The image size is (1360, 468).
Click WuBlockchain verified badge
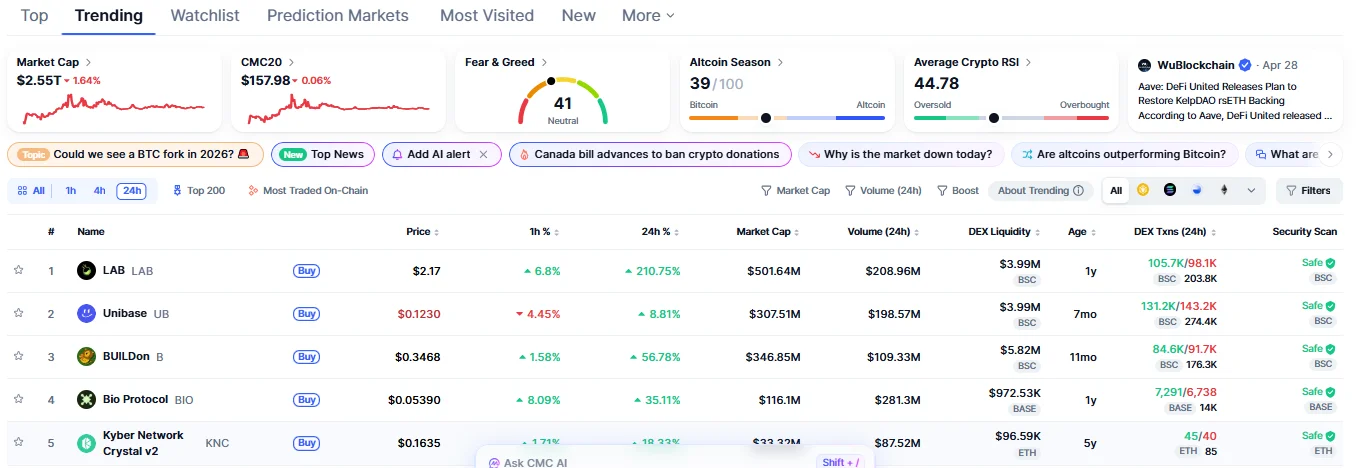1245,65
